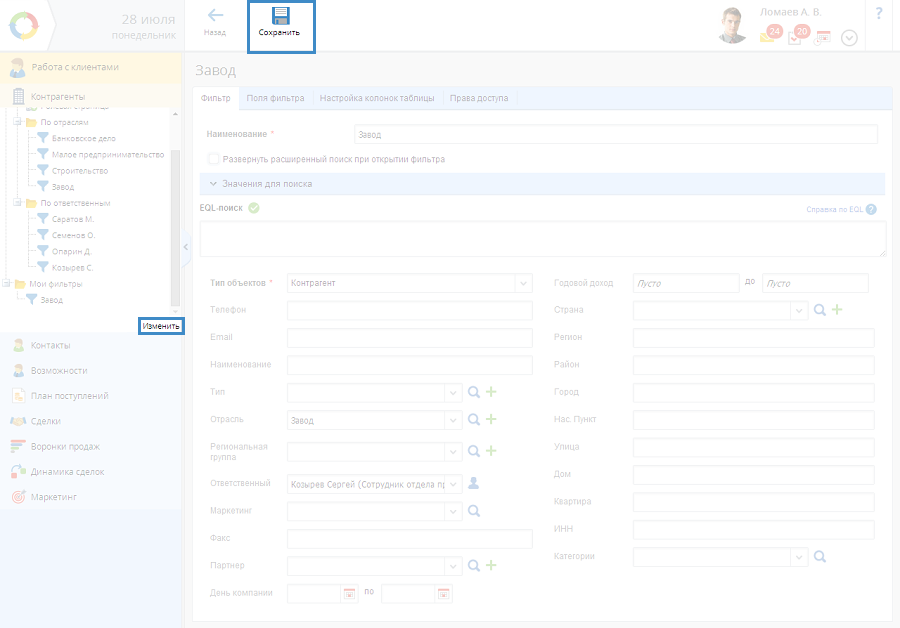
Task: Click the search magnifier next to Категории
Action: coord(820,557)
